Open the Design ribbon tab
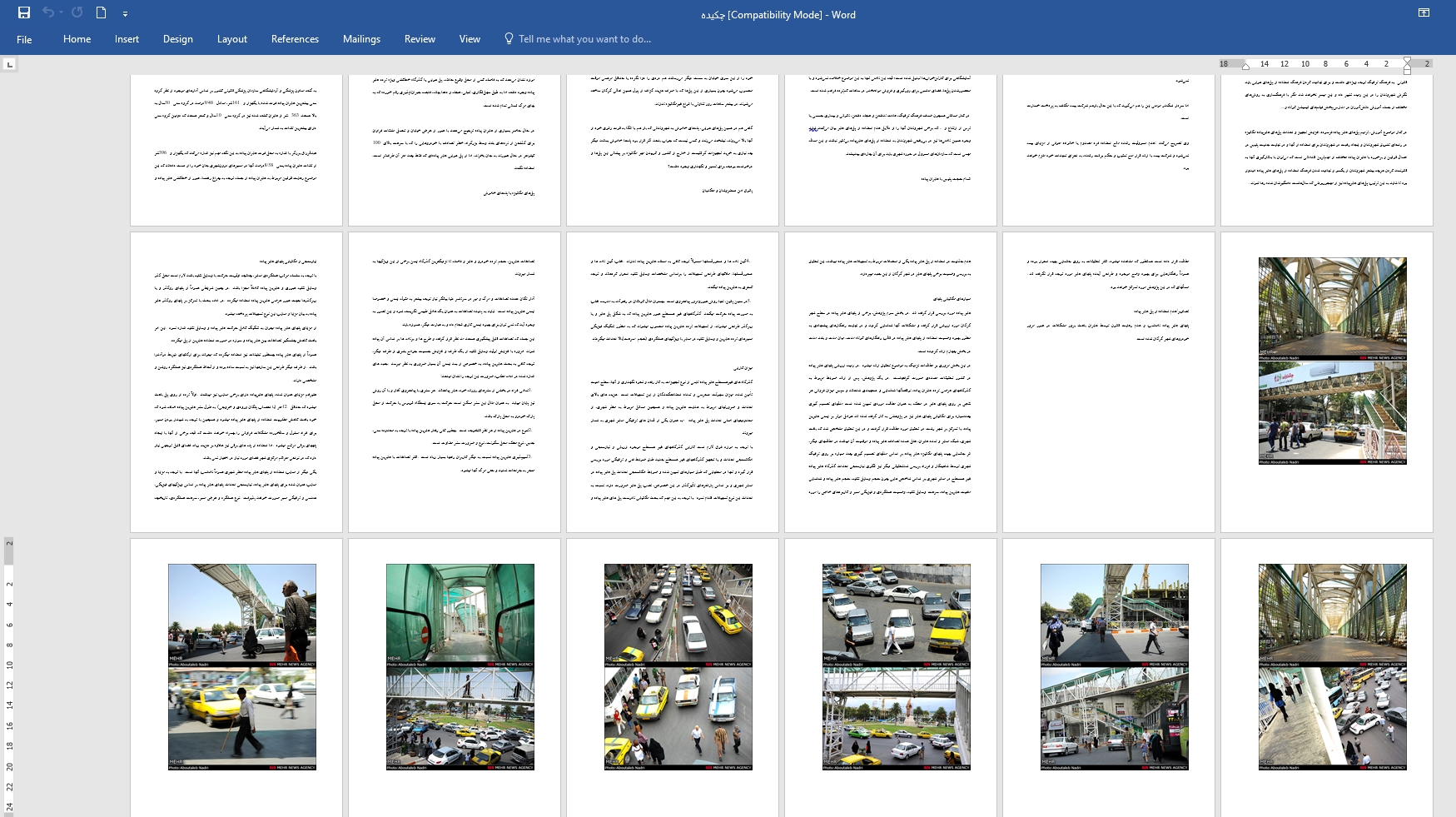Viewport: 1456px width, 817px height. coord(177,39)
